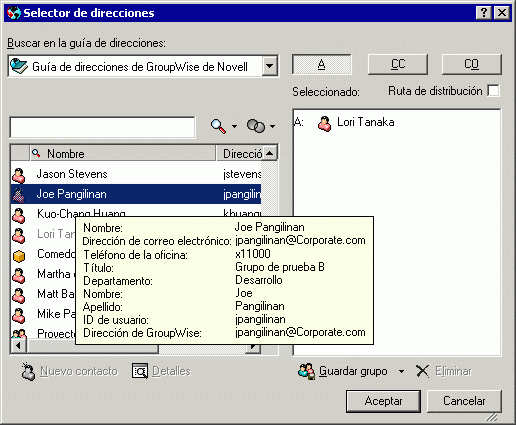Click the title bar help question button

(x=484, y=13)
